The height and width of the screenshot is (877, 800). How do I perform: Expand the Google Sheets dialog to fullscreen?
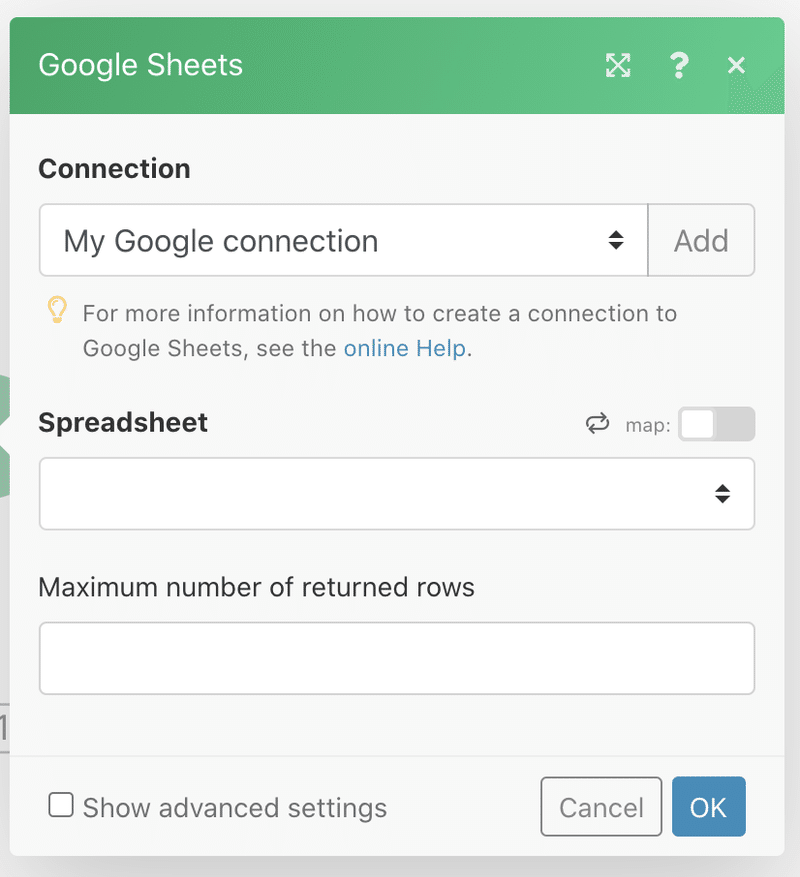[x=618, y=66]
